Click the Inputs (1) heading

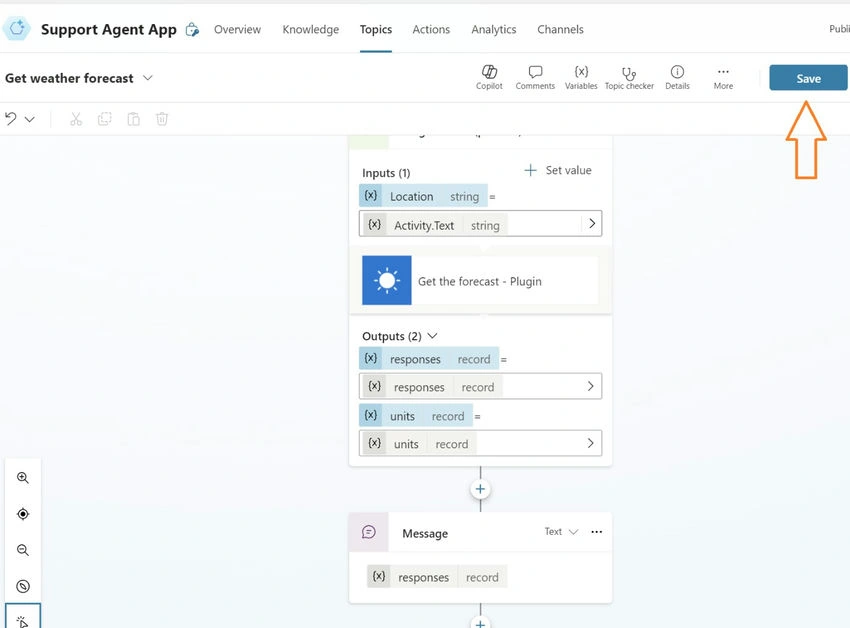tap(386, 173)
